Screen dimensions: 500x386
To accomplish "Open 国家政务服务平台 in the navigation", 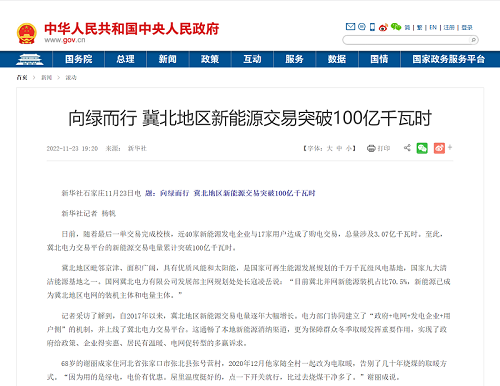I will point(449,59).
